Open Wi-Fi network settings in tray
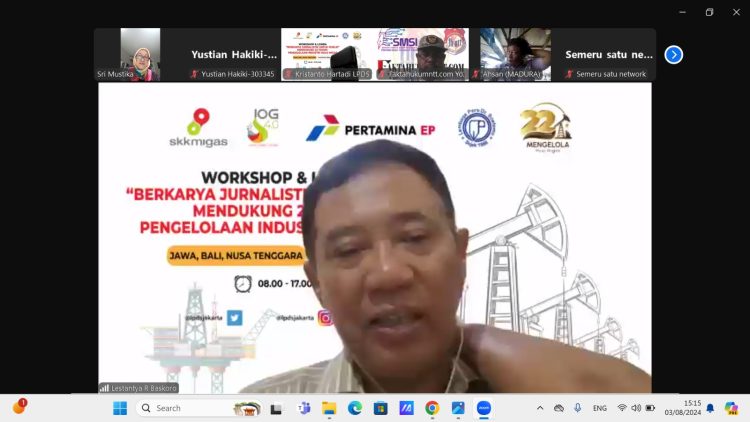The width and height of the screenshot is (750, 422). (x=622, y=408)
